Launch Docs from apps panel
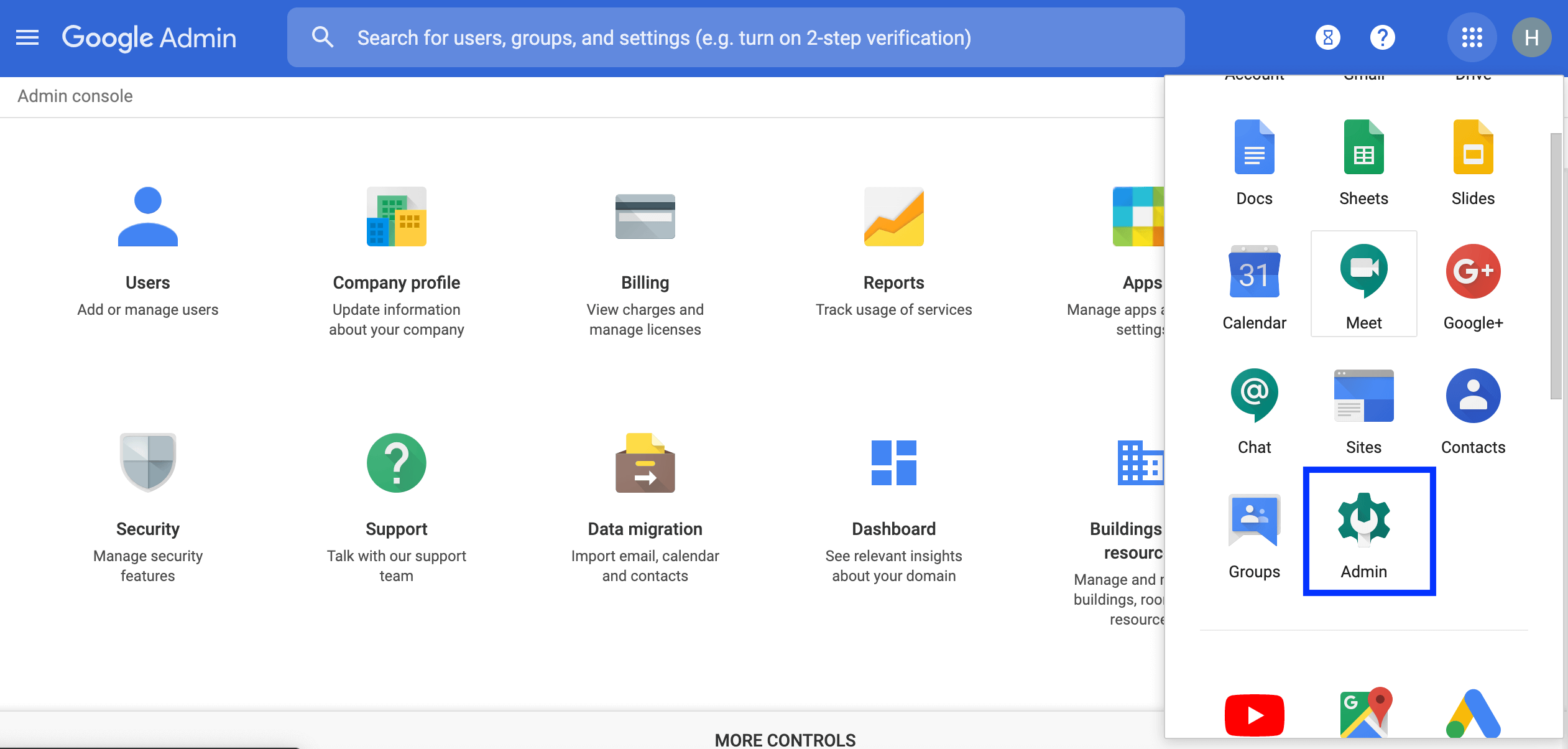Screen dimensions: 1568x749 [x=1255, y=162]
